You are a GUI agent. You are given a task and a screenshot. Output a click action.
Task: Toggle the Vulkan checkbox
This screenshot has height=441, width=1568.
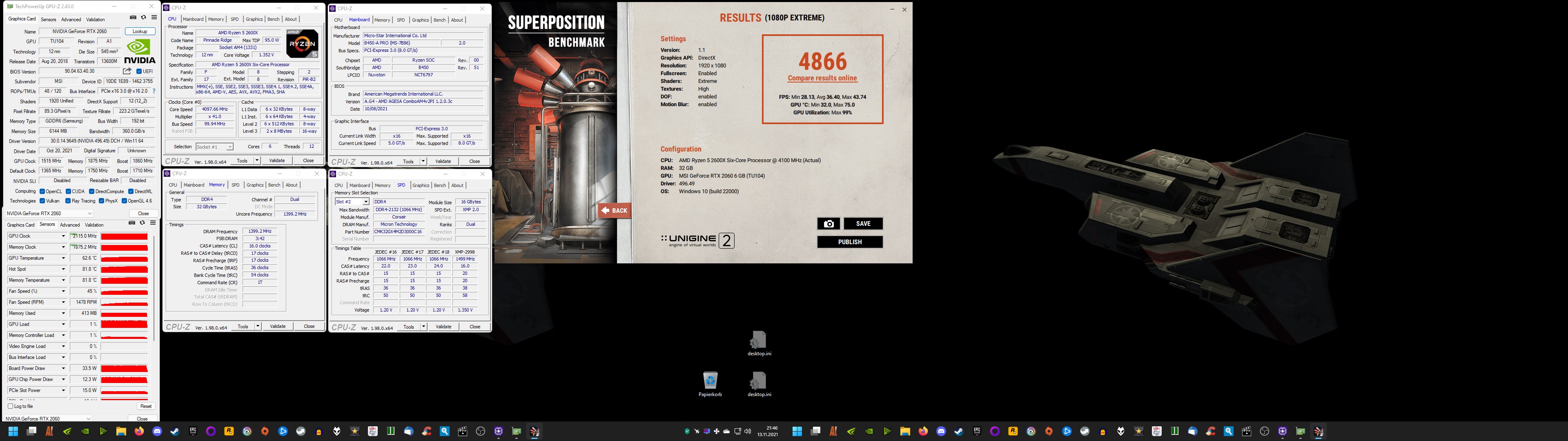pos(42,200)
